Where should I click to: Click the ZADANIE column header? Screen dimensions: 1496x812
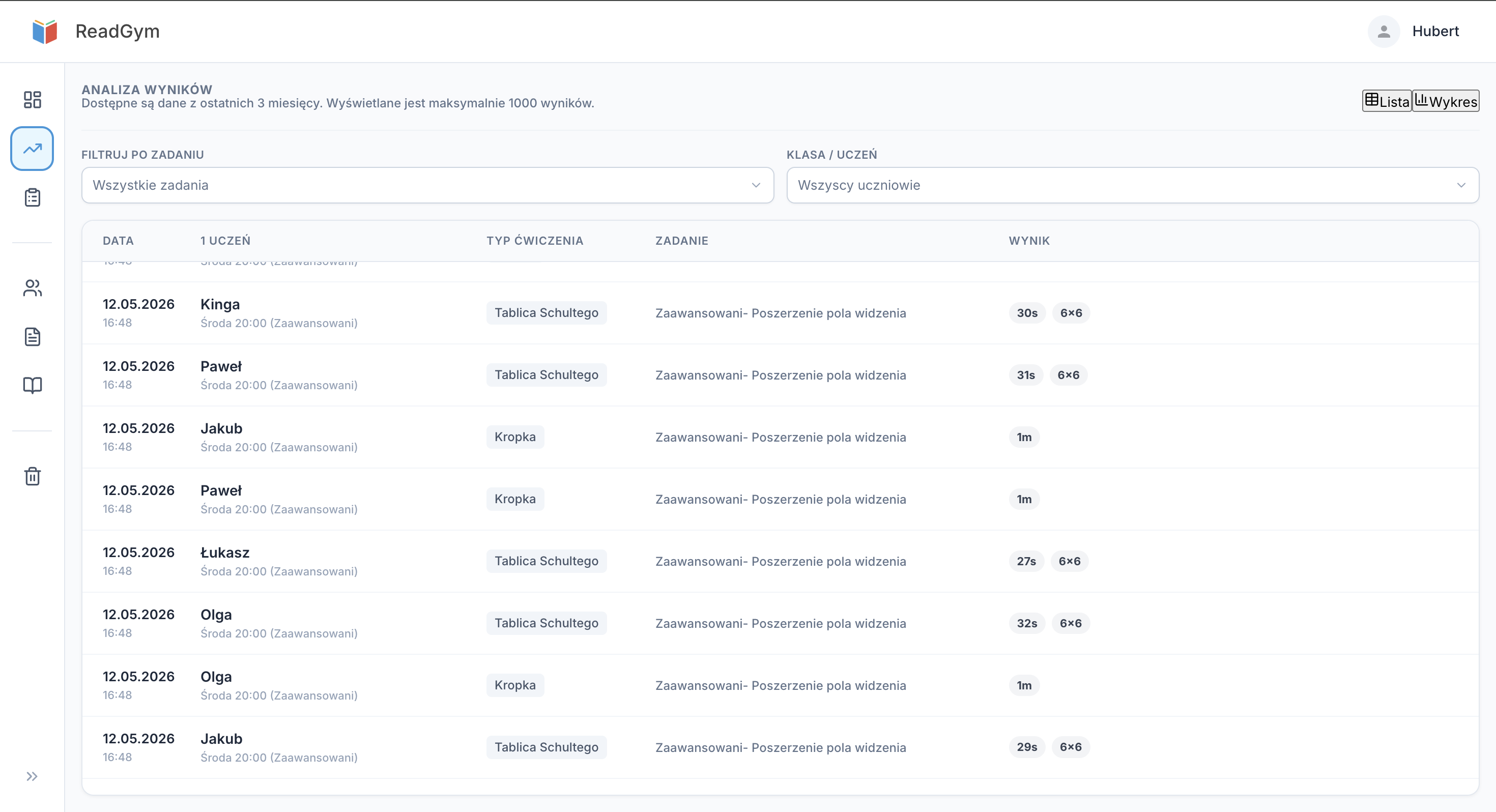[682, 241]
